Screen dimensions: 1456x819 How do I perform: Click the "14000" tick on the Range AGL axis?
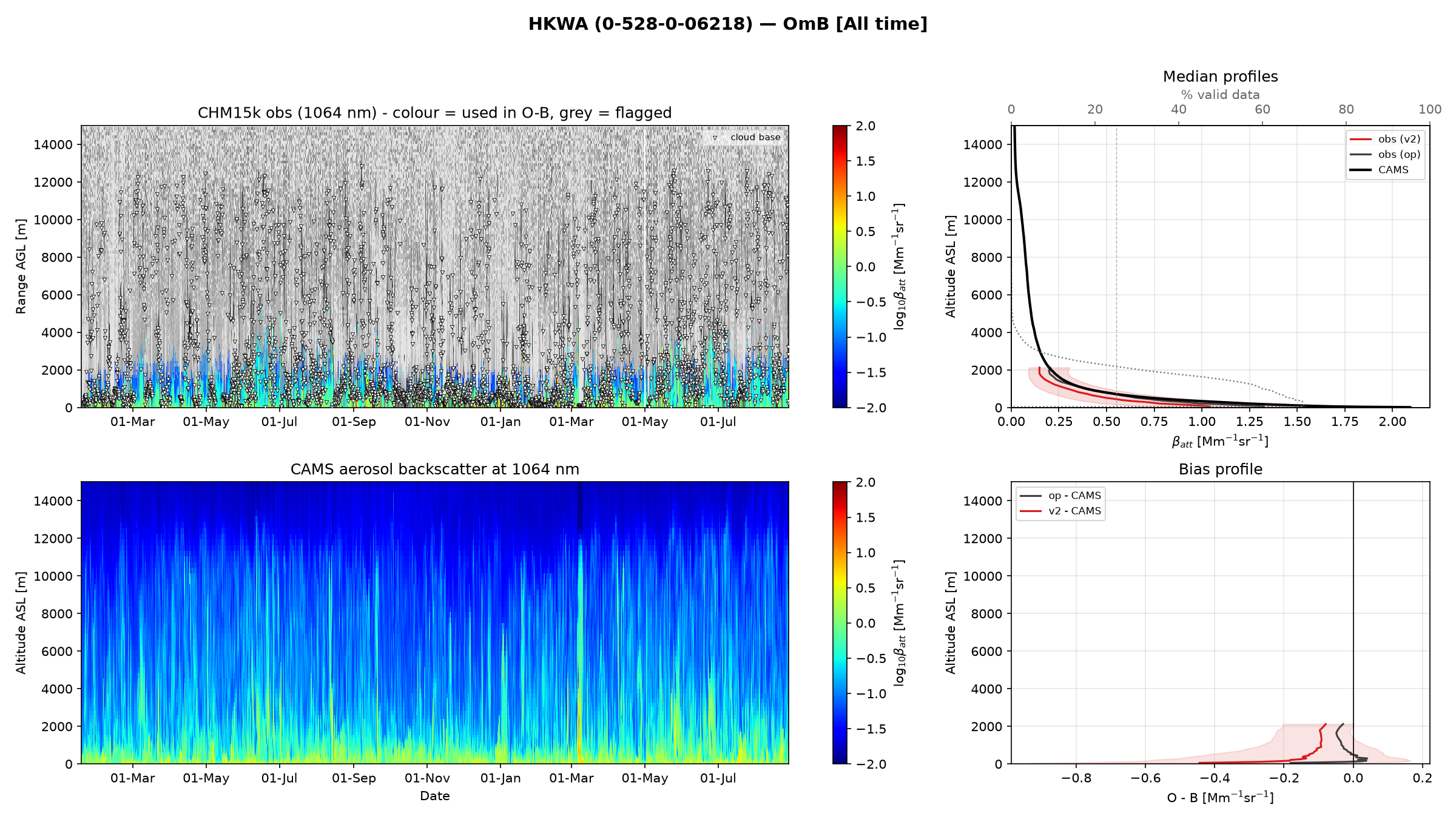53,144
